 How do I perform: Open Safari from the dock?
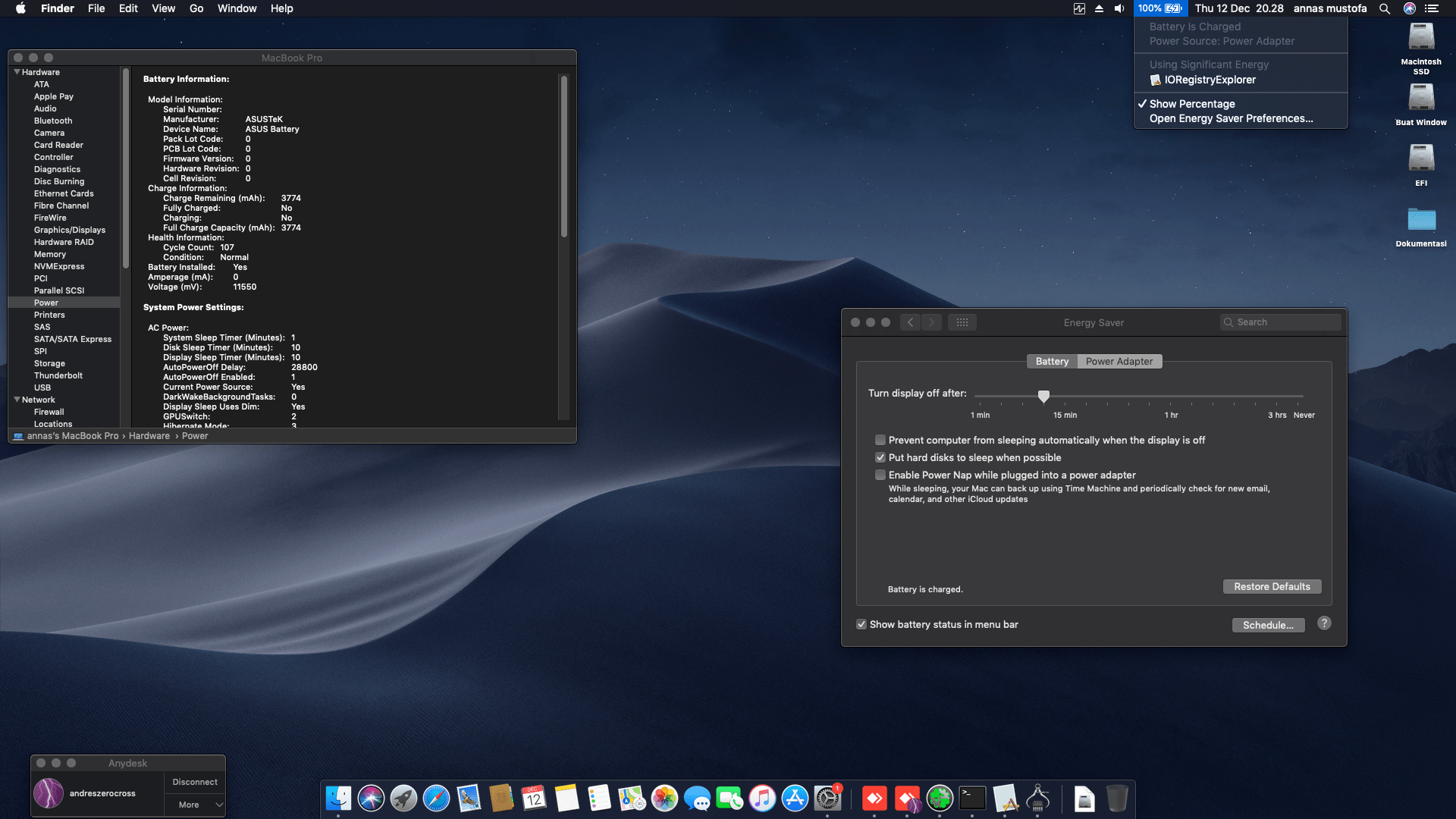coord(436,799)
